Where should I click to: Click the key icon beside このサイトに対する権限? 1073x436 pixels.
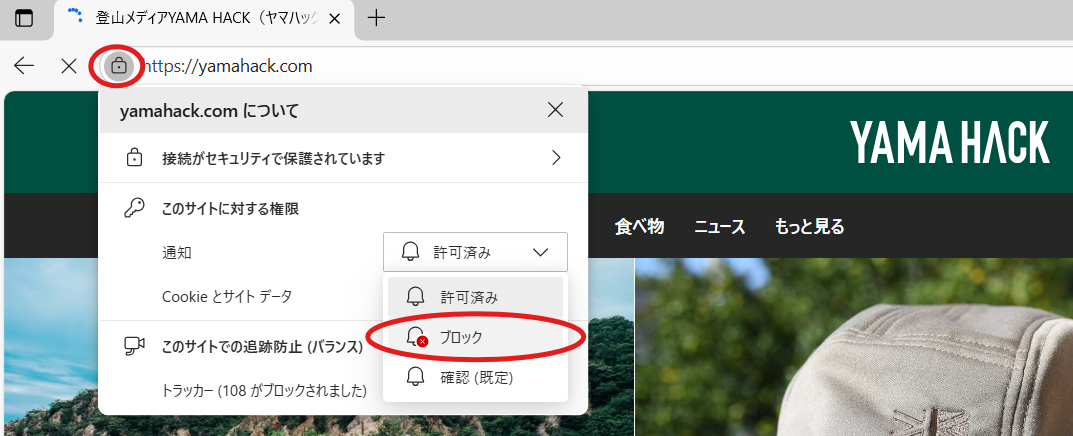pos(133,209)
